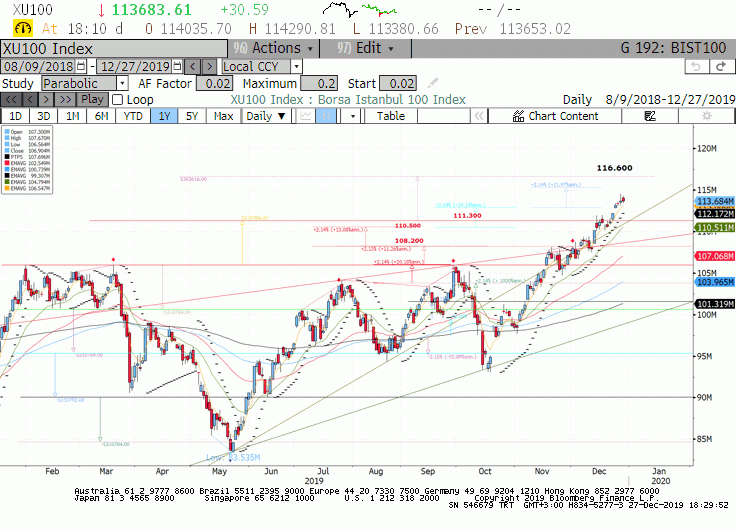
Task: Click the redo arrow icon
Action: coord(721,67)
